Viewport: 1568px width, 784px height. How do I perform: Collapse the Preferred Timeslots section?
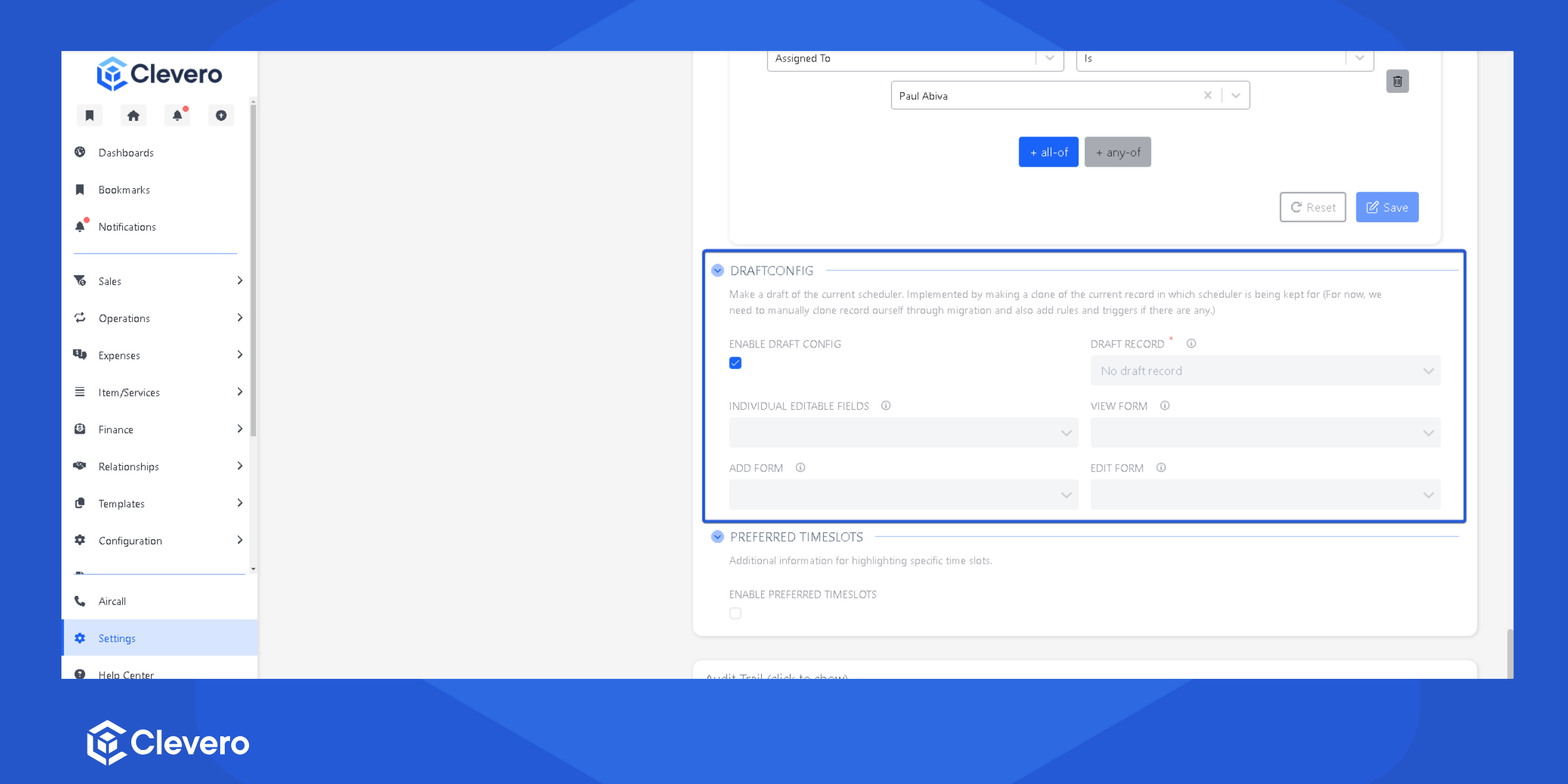pos(717,537)
